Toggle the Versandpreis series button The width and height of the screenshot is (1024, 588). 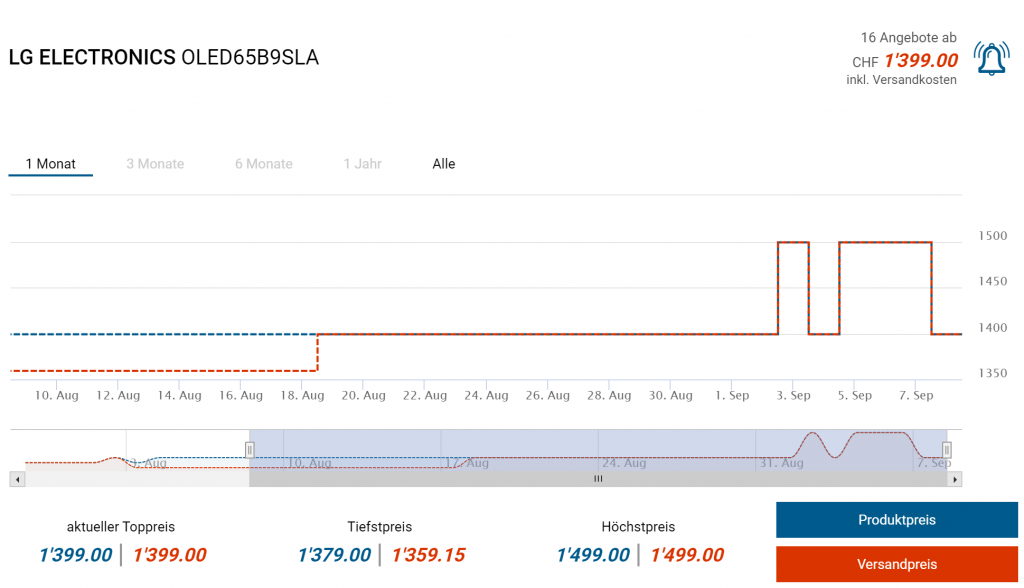pyautogui.click(x=896, y=564)
